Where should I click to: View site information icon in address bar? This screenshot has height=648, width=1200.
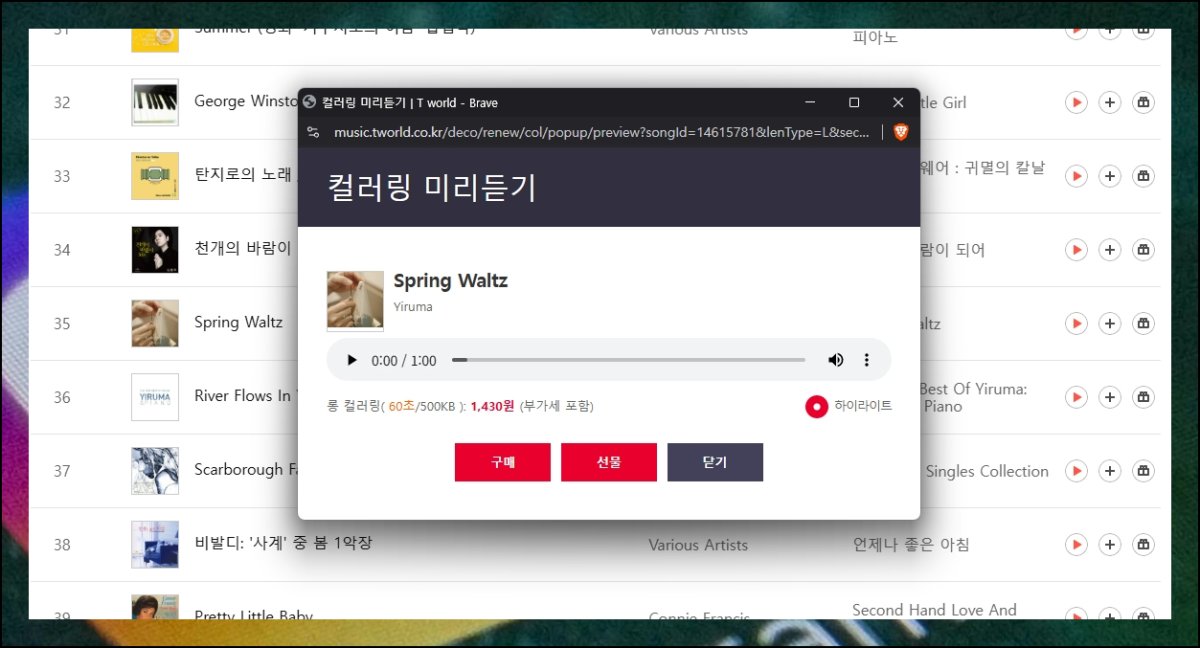tap(313, 132)
